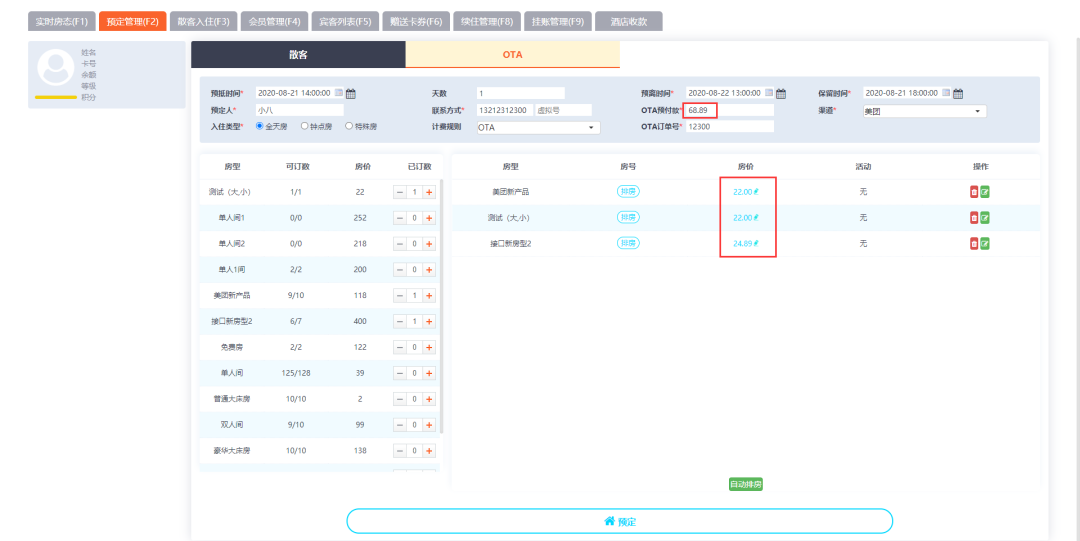The width and height of the screenshot is (1080, 541).
Task: Click 排房 for 接口新房型2 booked row
Action: (x=628, y=243)
